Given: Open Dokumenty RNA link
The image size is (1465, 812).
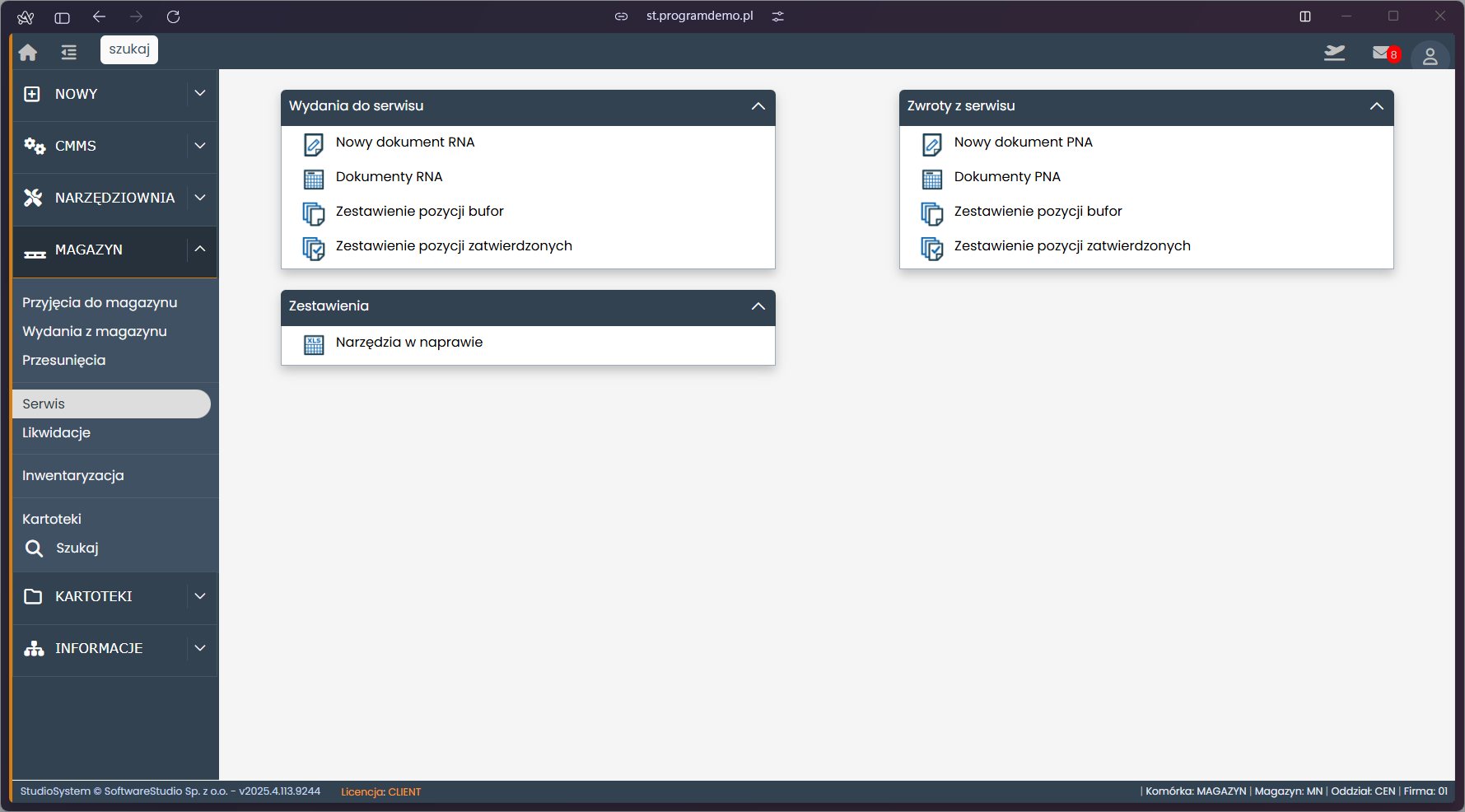Looking at the screenshot, I should point(389,177).
